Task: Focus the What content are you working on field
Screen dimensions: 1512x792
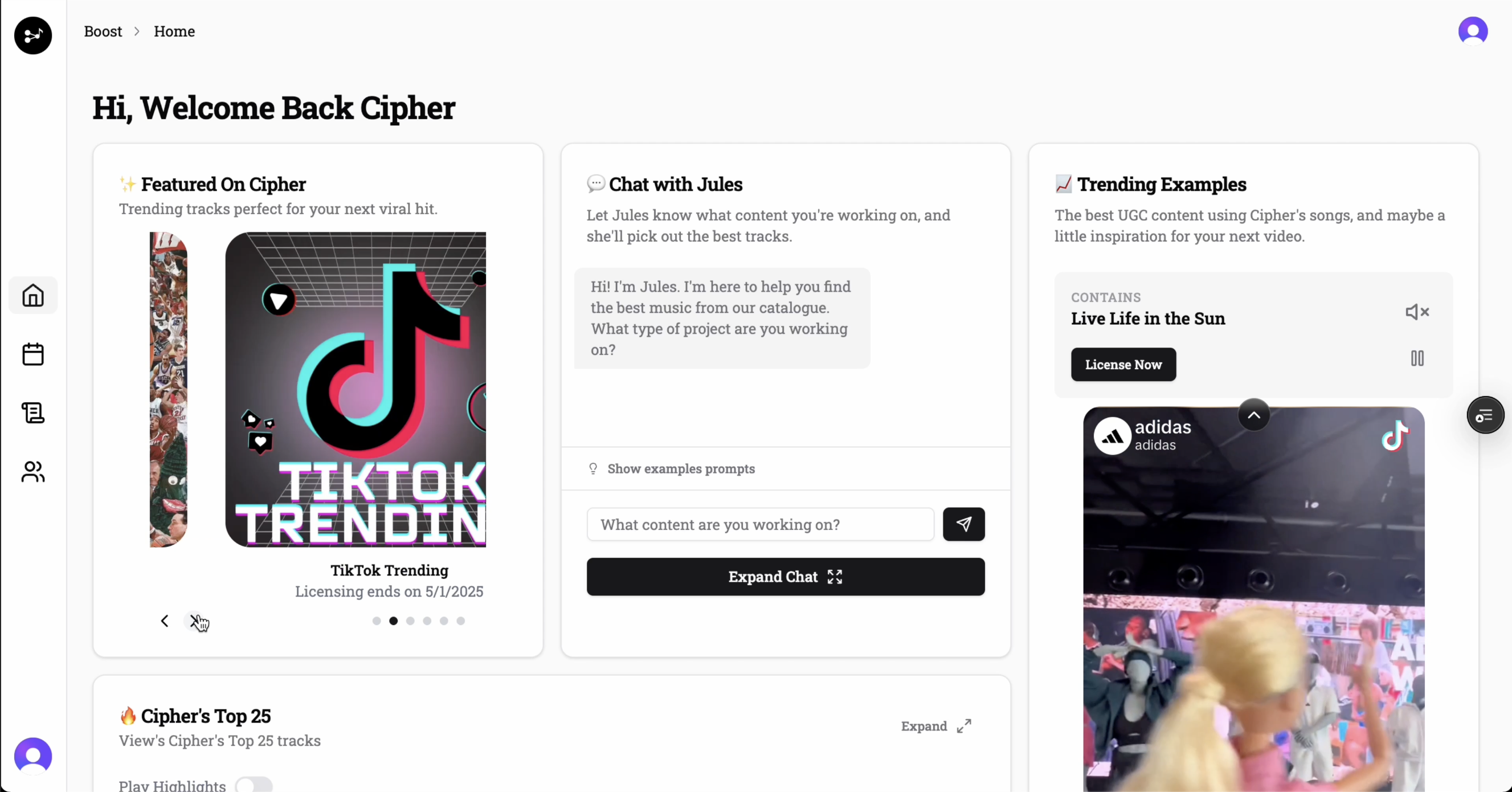Action: tap(760, 524)
